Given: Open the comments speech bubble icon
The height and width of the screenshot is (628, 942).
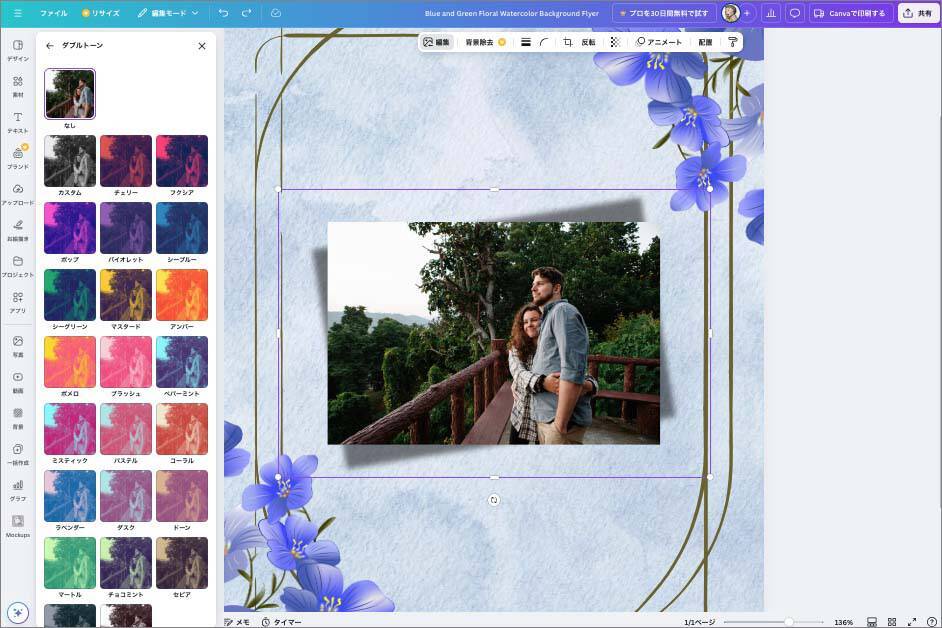Looking at the screenshot, I should pos(795,13).
